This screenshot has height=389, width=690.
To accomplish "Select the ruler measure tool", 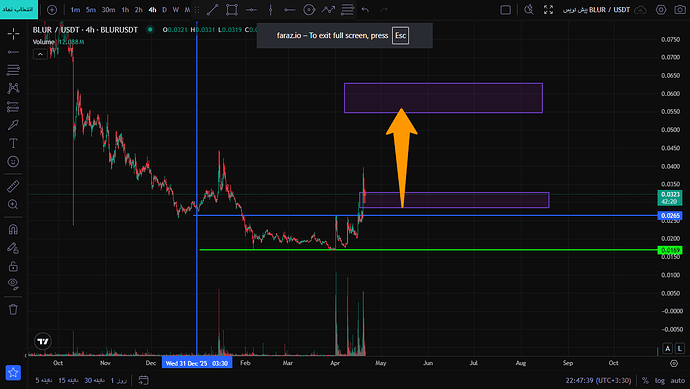I will [13, 187].
